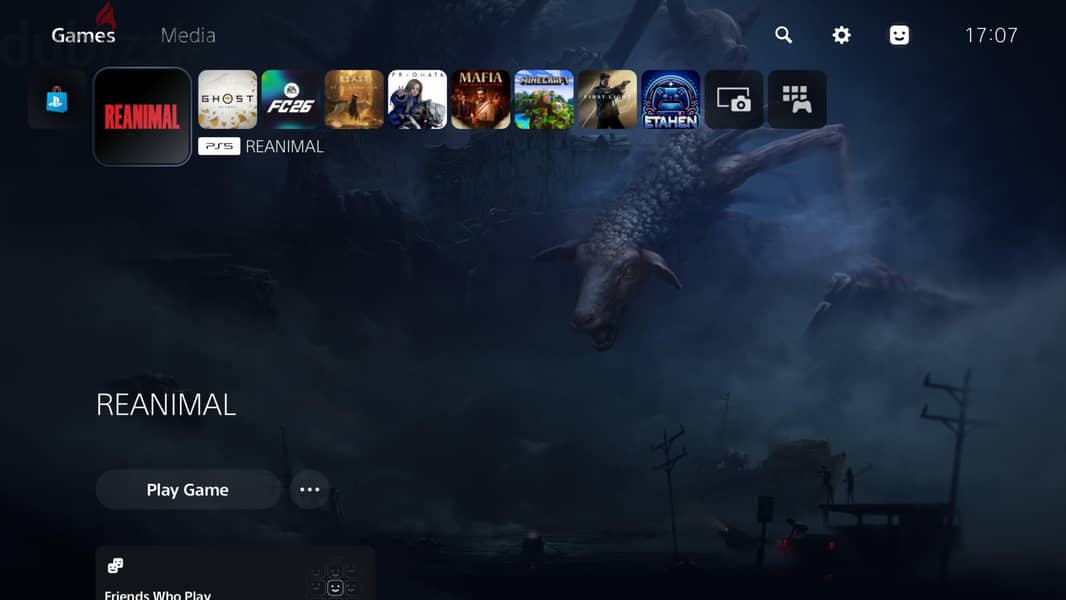Open the Ghost game tile

[x=228, y=99]
